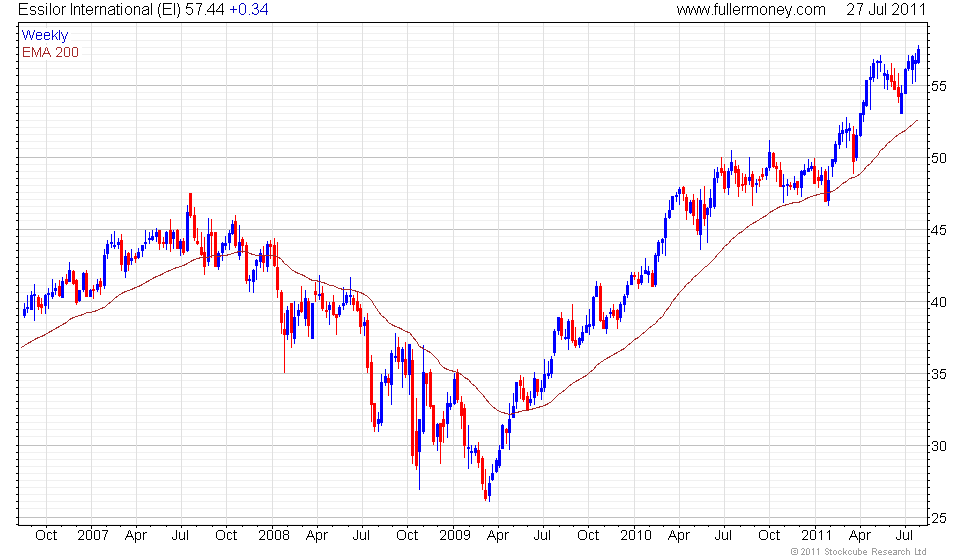
Task: Click the 35 price level on the right axis
Action: (939, 375)
